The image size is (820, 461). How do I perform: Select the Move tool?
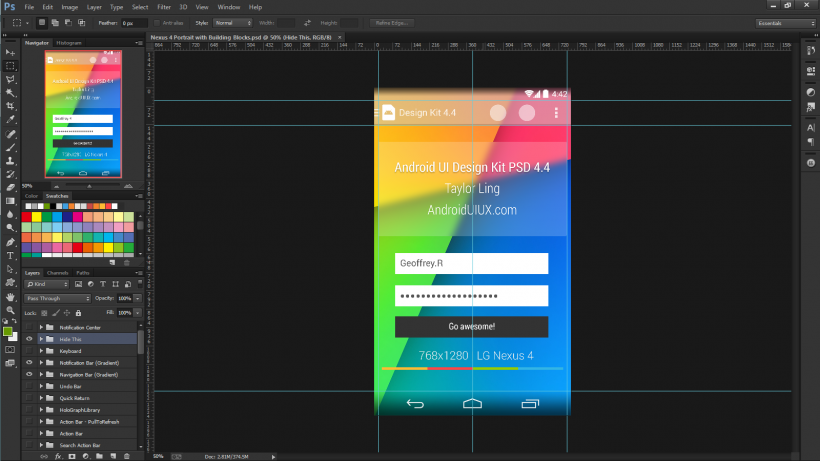tap(10, 53)
